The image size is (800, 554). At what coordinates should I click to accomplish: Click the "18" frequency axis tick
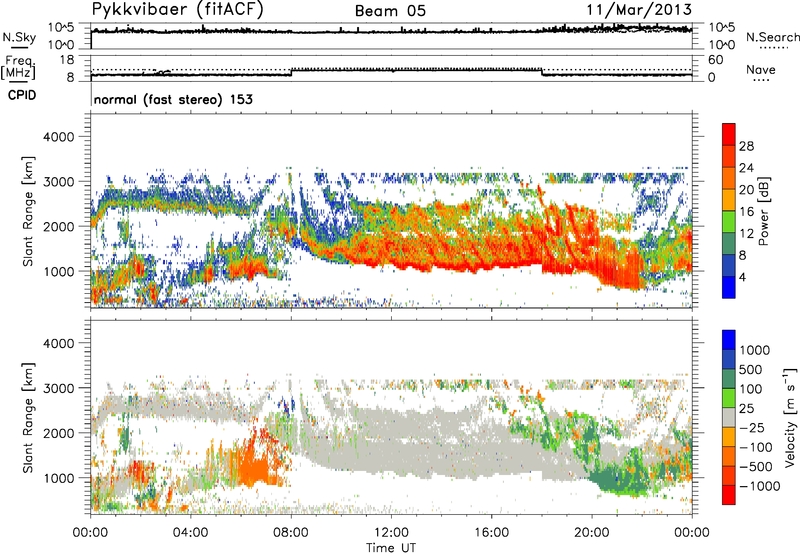67,60
